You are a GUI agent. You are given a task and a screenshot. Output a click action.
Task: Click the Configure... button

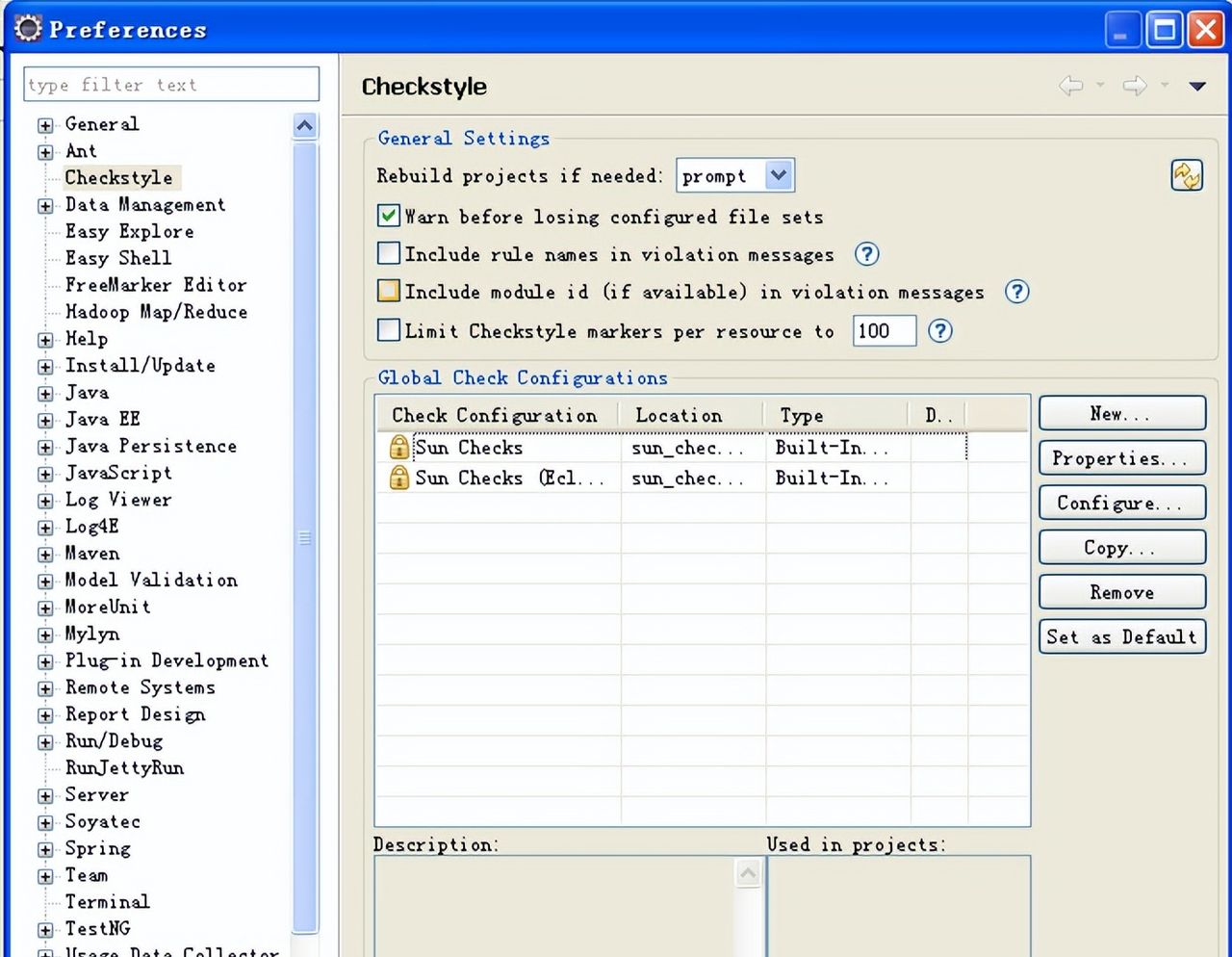pyautogui.click(x=1122, y=503)
